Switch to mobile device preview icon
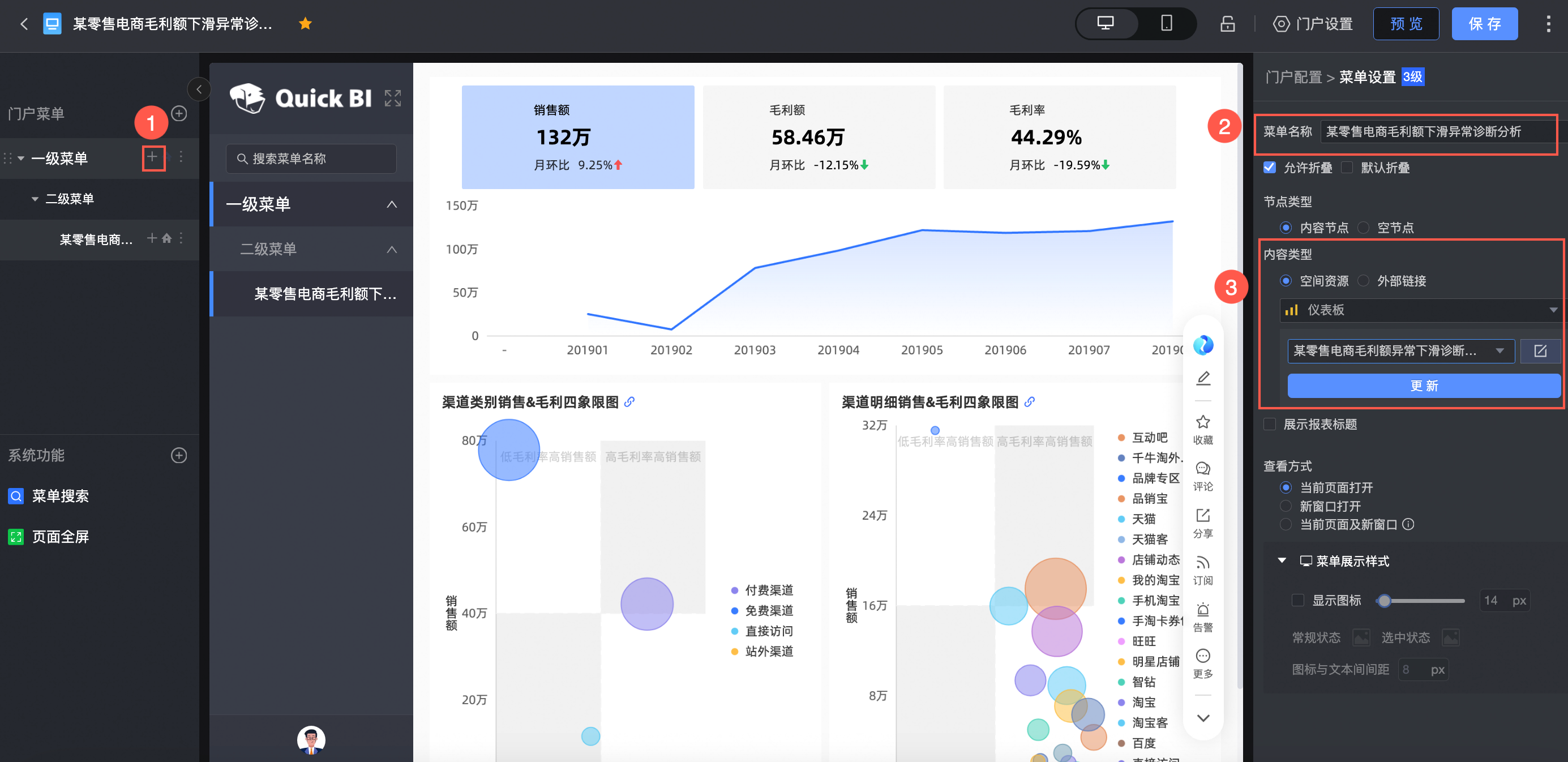 click(x=1166, y=24)
